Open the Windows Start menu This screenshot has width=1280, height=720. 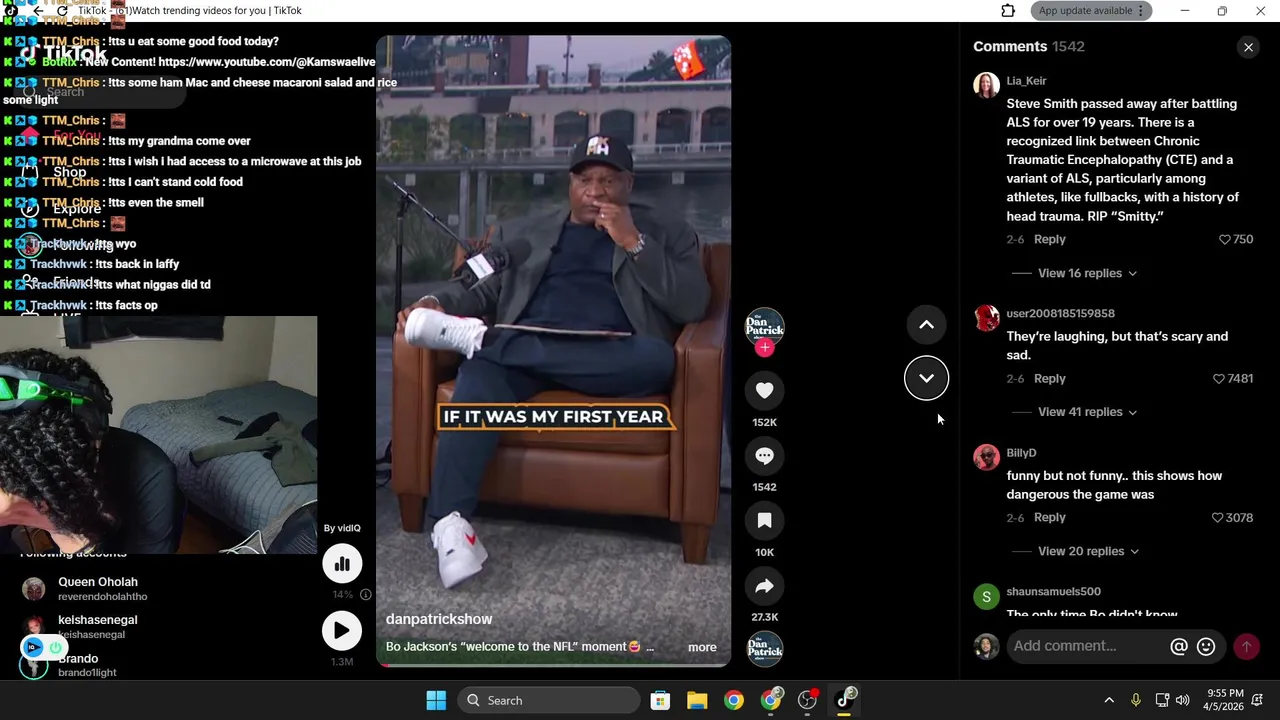436,700
